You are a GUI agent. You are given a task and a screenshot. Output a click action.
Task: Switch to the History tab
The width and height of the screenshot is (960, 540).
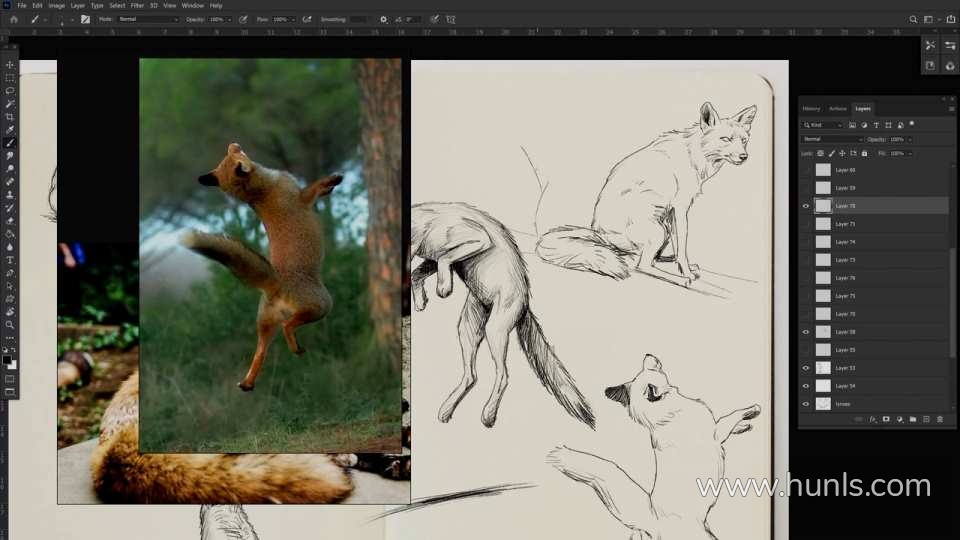811,108
